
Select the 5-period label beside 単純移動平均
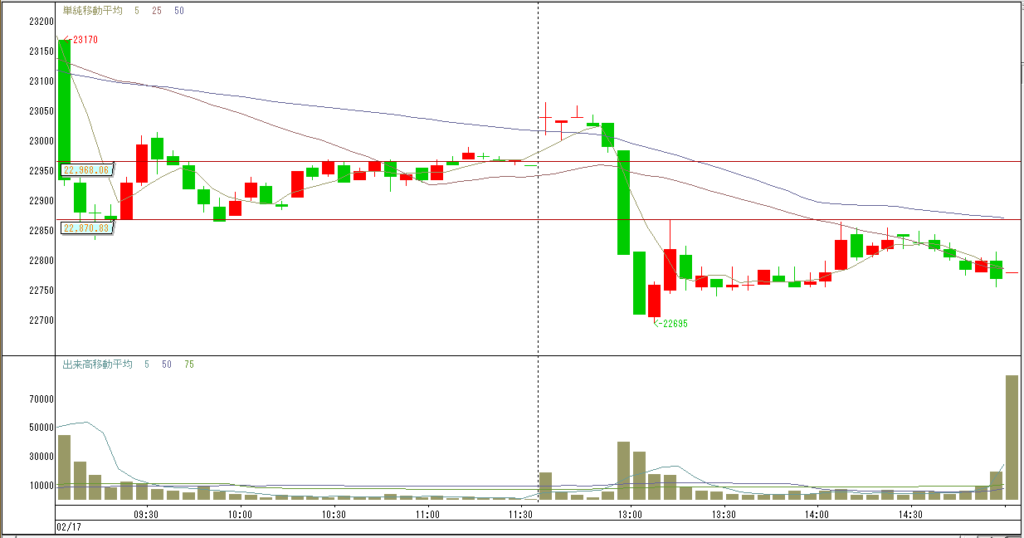pyautogui.click(x=136, y=10)
